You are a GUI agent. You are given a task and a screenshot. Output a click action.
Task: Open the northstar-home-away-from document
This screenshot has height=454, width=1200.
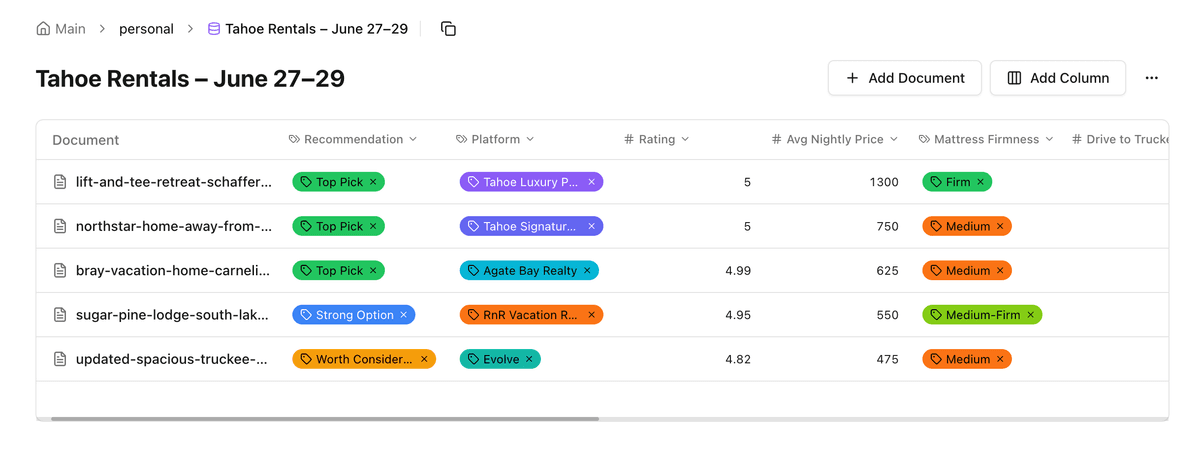174,226
